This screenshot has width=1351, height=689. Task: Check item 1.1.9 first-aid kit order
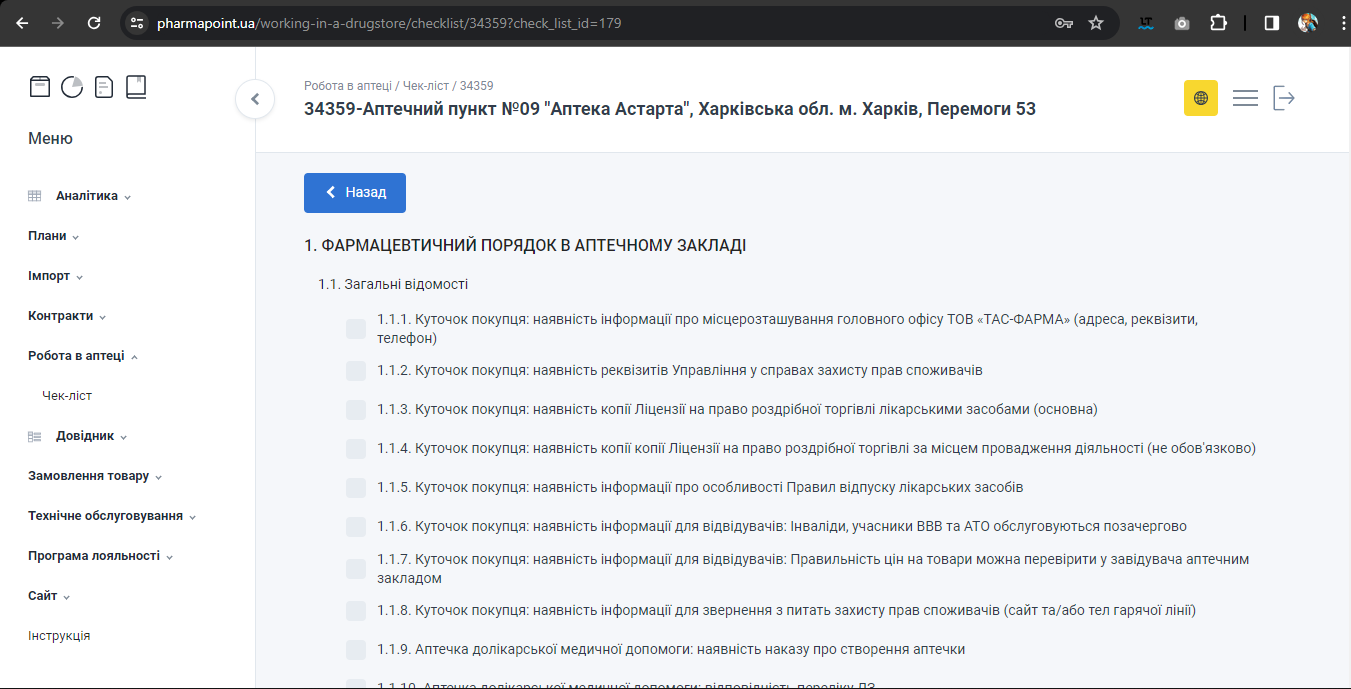(356, 650)
